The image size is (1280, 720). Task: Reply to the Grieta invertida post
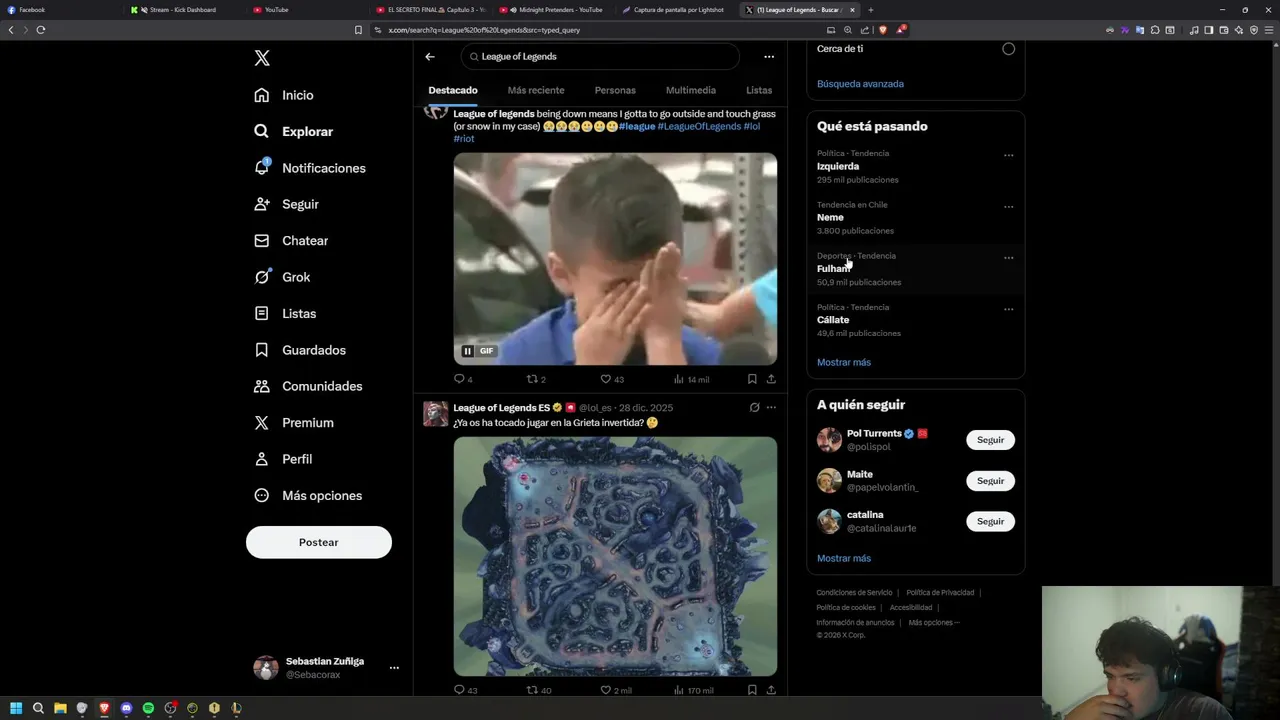(x=465, y=690)
